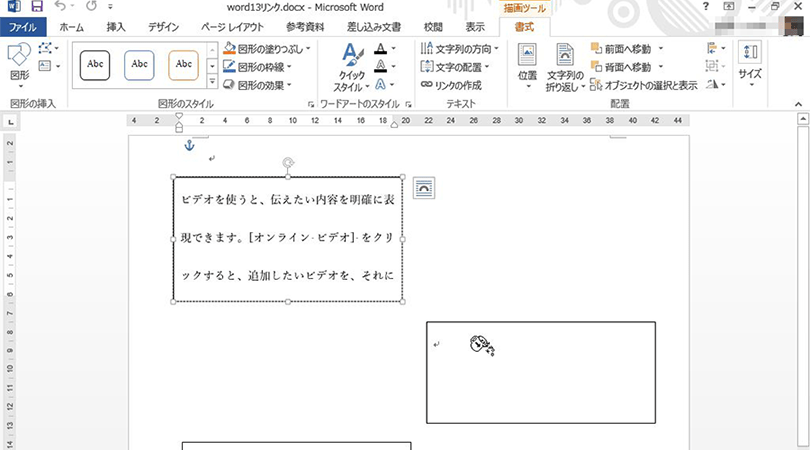This screenshot has height=450, width=810.
Task: Click the 前面へ移動 button
Action: click(626, 48)
